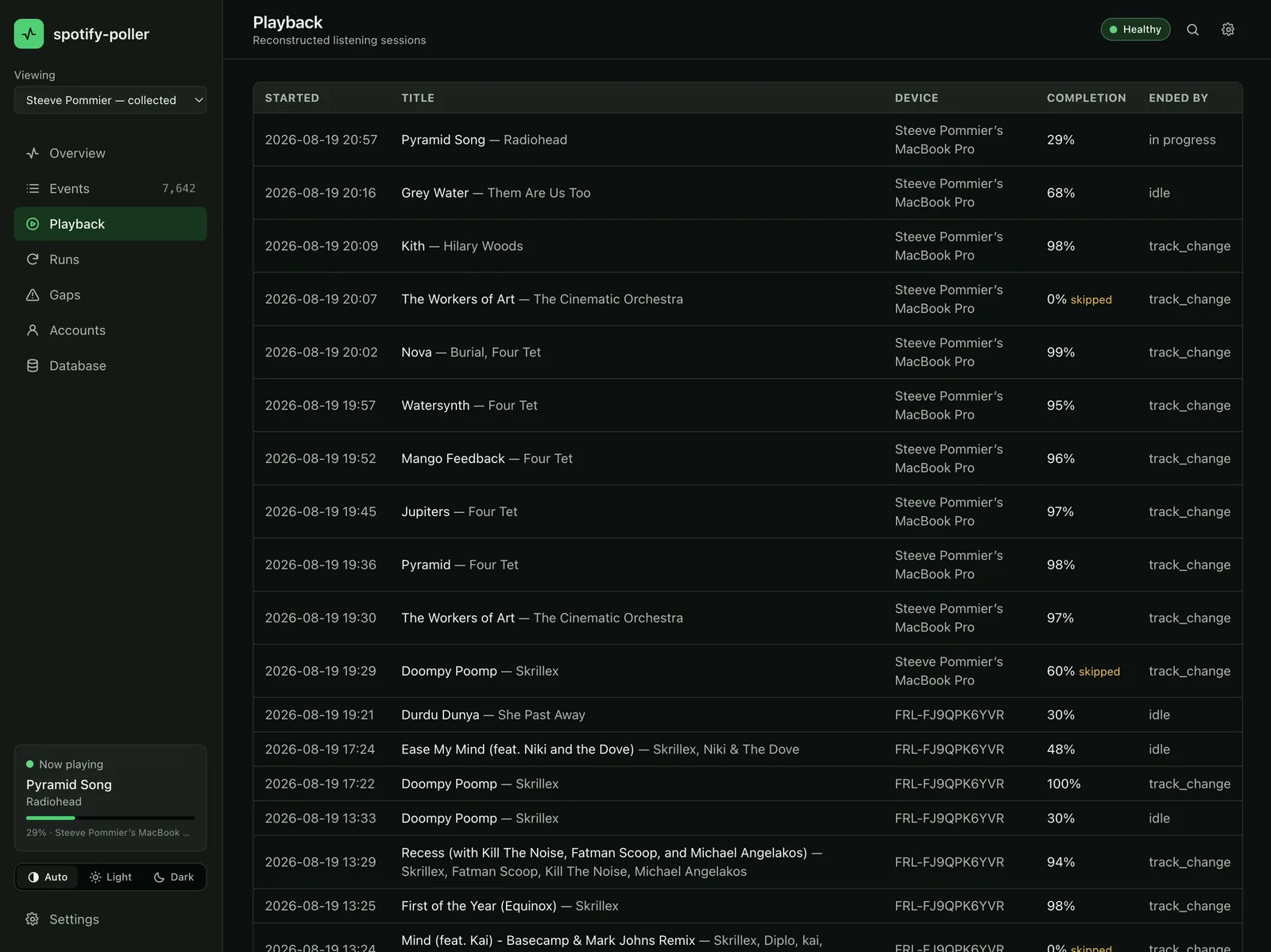Click the spotify-poller pulse logo icon
Viewport: 1271px width, 952px height.
(x=29, y=34)
